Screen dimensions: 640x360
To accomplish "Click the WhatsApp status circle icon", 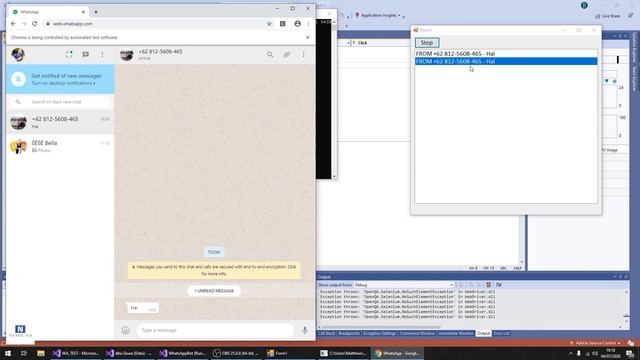I will (69, 54).
